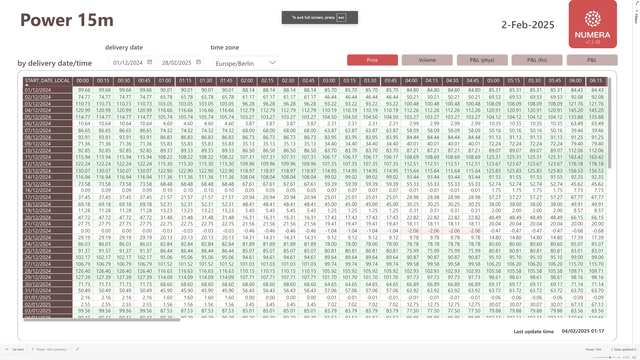Image resolution: width=640 pixels, height=360 pixels.
Task: Select the 22/12/2024 row header
Action: tap(48, 231)
